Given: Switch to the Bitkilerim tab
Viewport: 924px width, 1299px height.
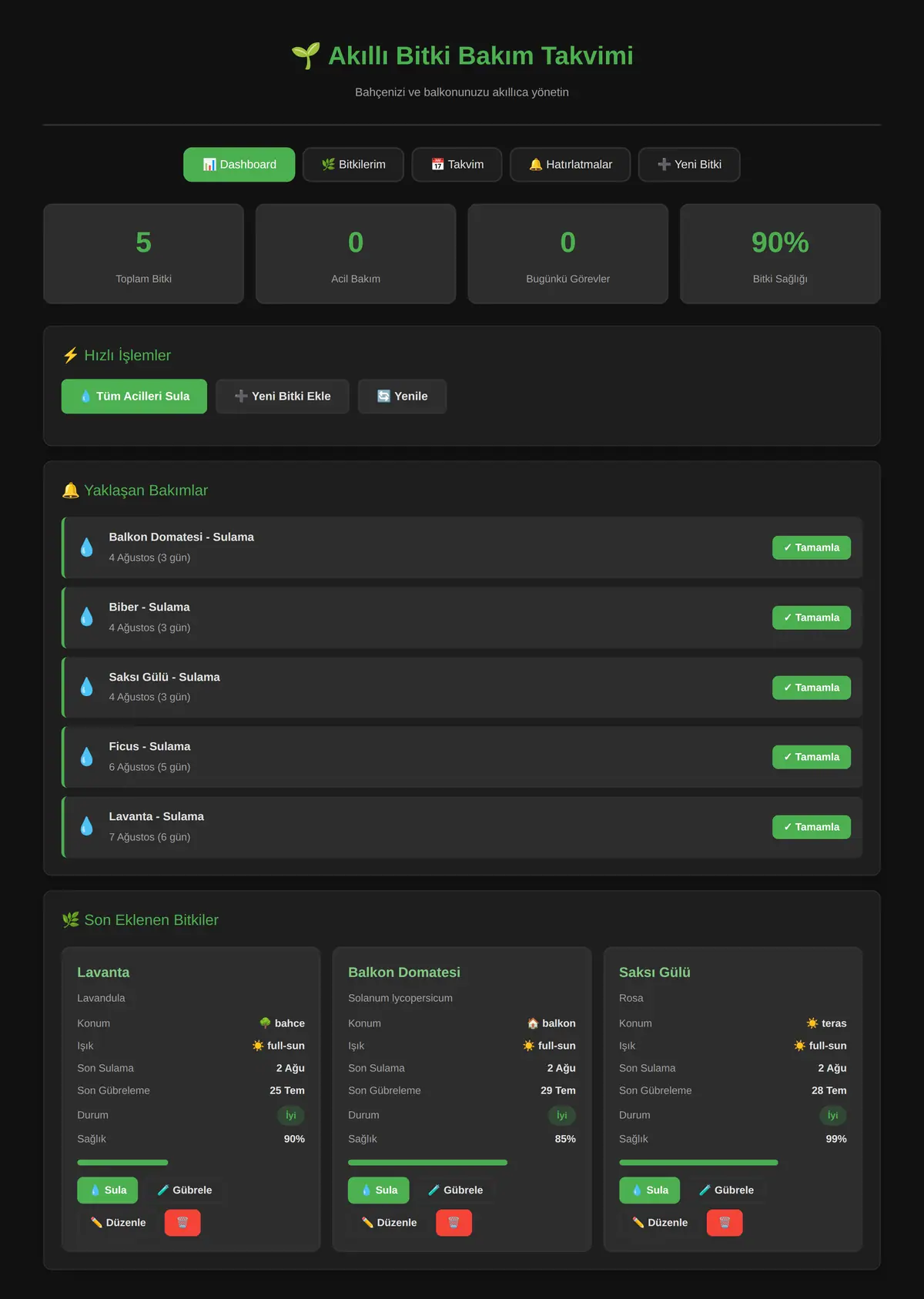Looking at the screenshot, I should point(353,165).
